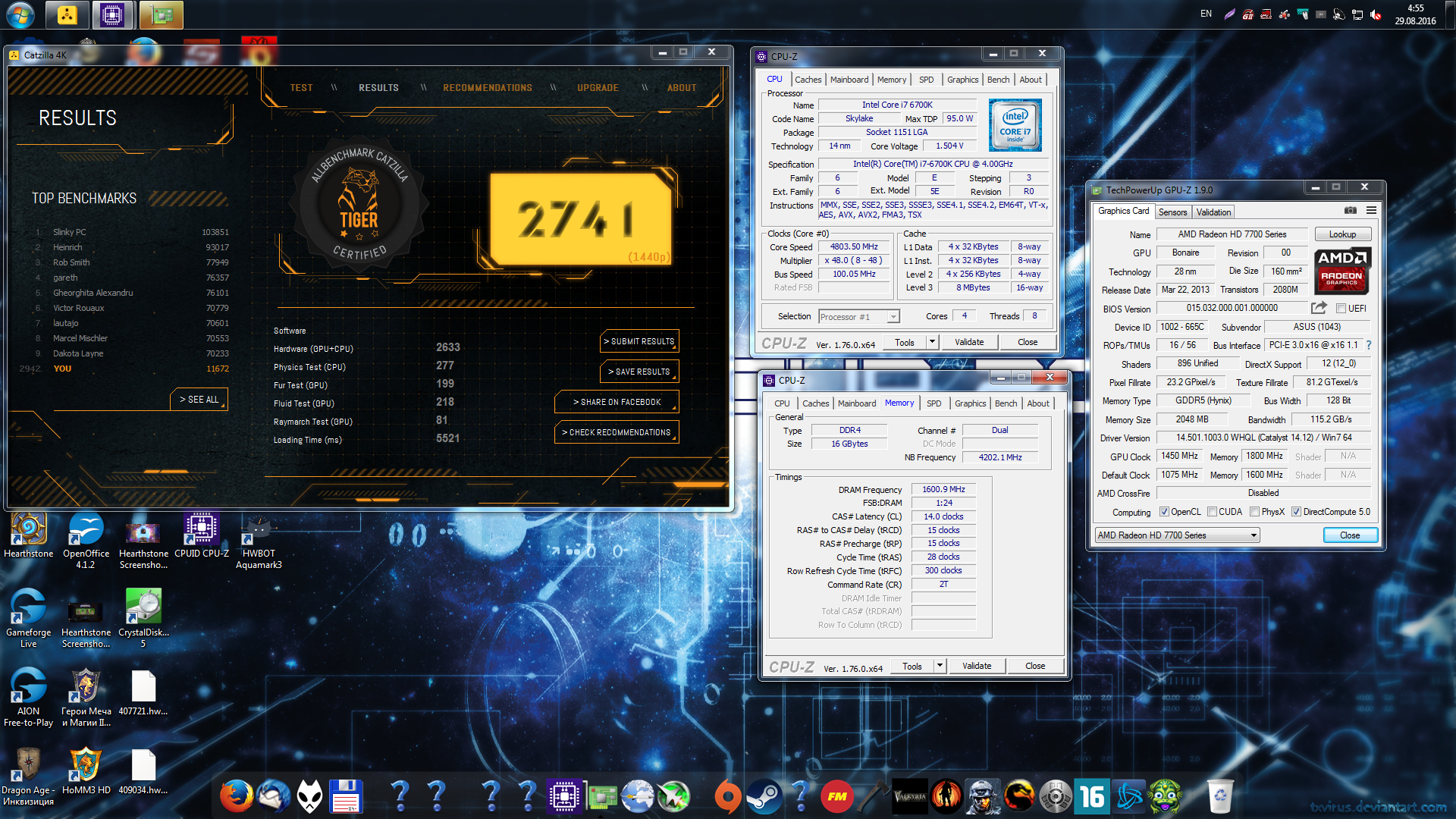Open the RECOMMENDATIONS tab in Catzilla
This screenshot has height=819, width=1456.
pyautogui.click(x=488, y=88)
